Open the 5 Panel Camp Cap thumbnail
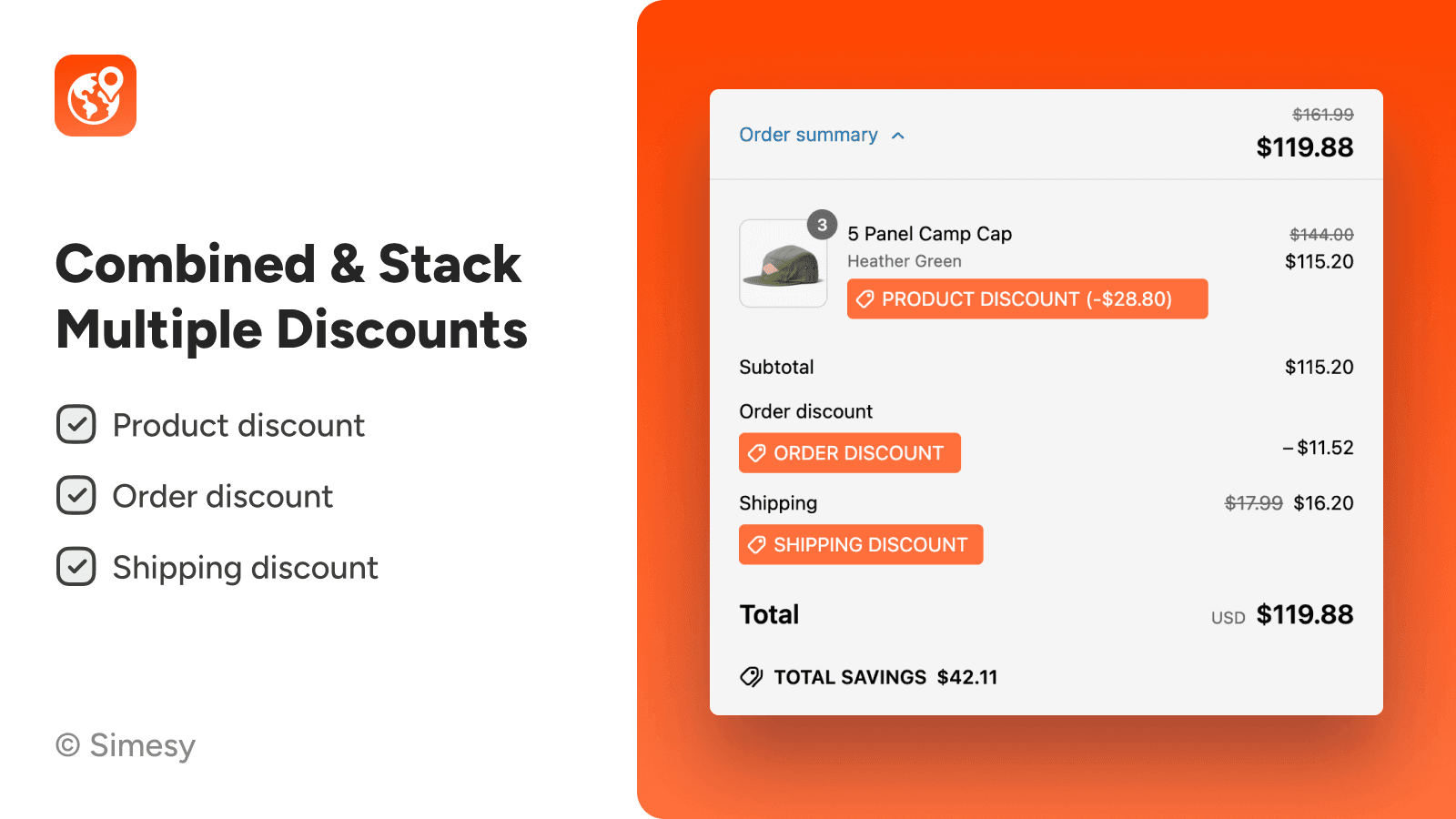Viewport: 1456px width, 819px height. [x=783, y=264]
